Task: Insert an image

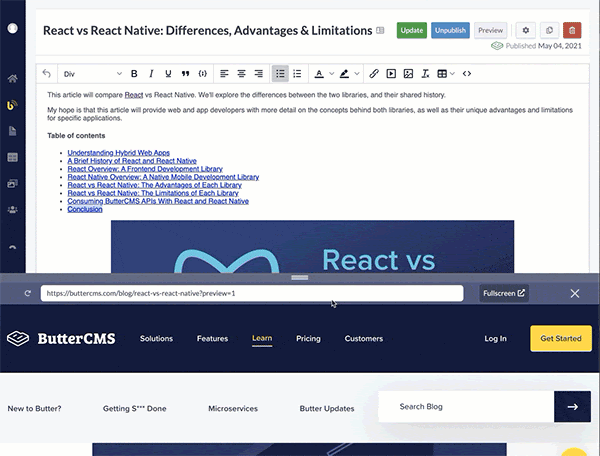Action: 408,74
